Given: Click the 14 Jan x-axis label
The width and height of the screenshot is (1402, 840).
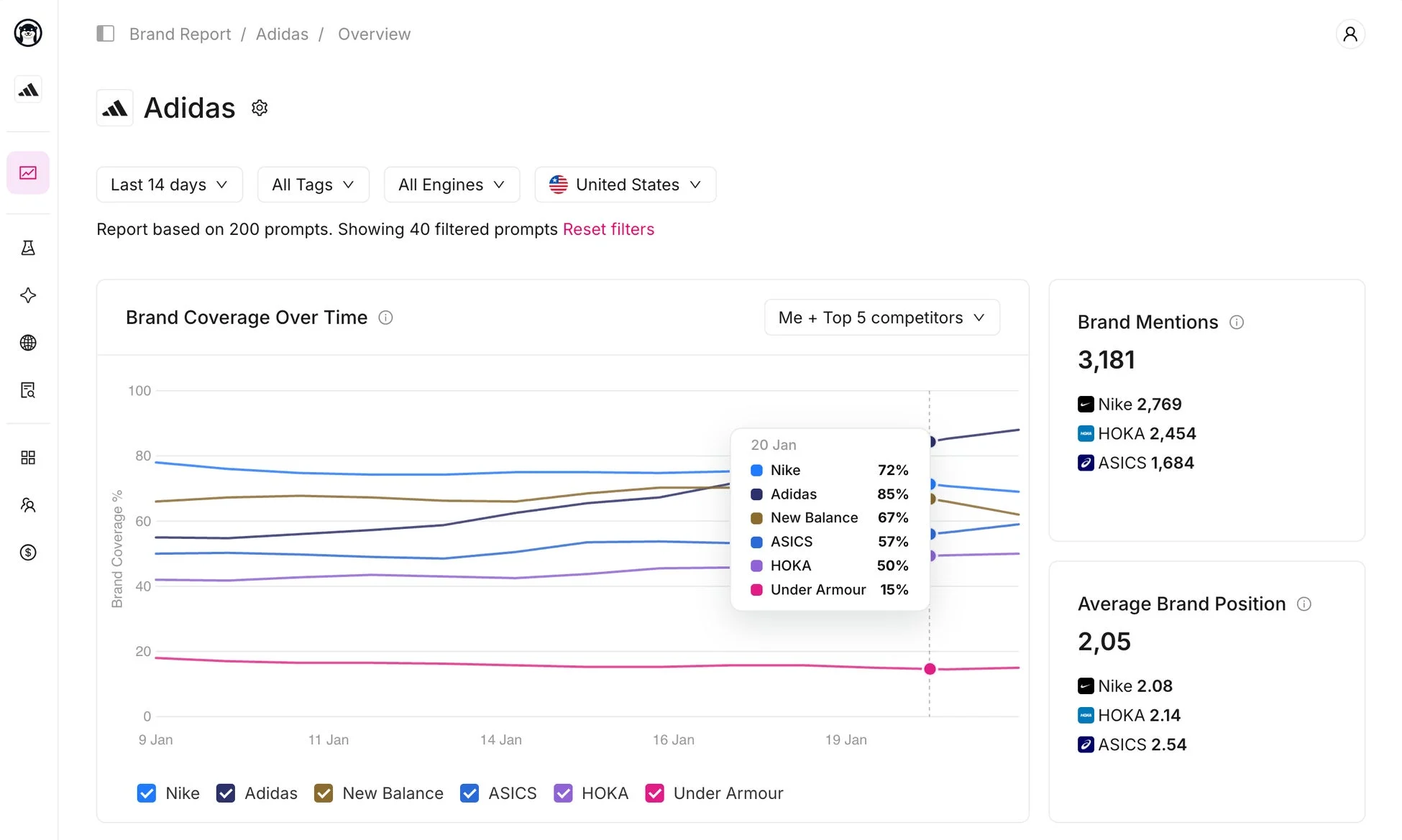Looking at the screenshot, I should (501, 739).
